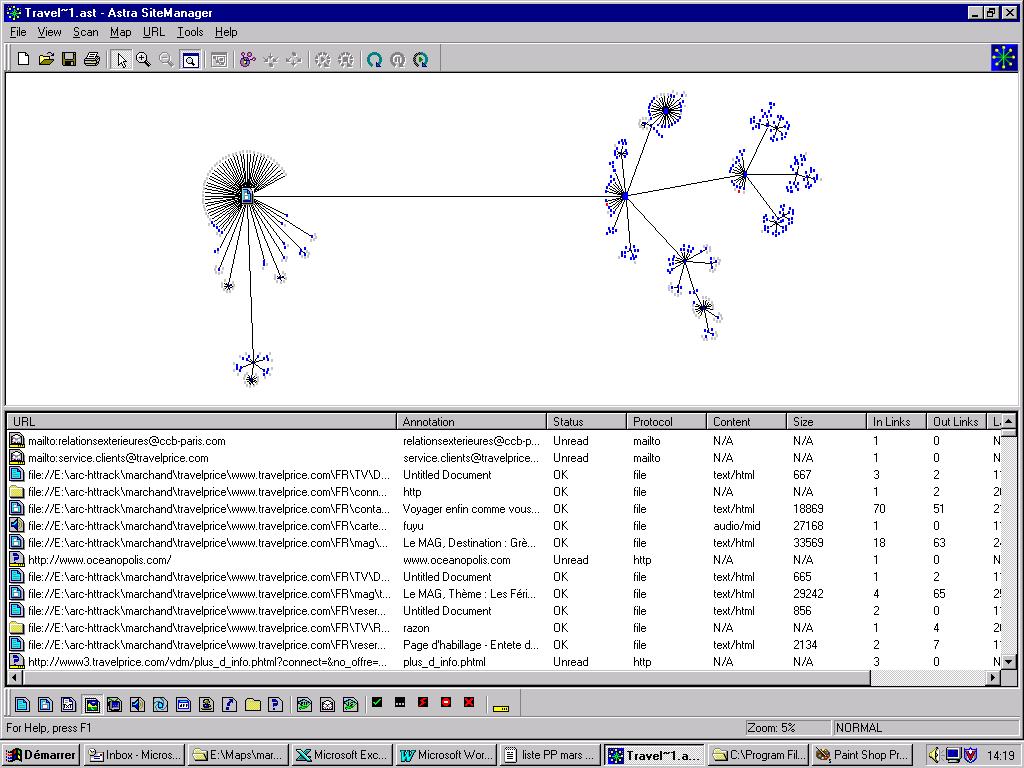Screen dimensions: 1024x768
Task: Open the View menu
Action: pos(49,32)
